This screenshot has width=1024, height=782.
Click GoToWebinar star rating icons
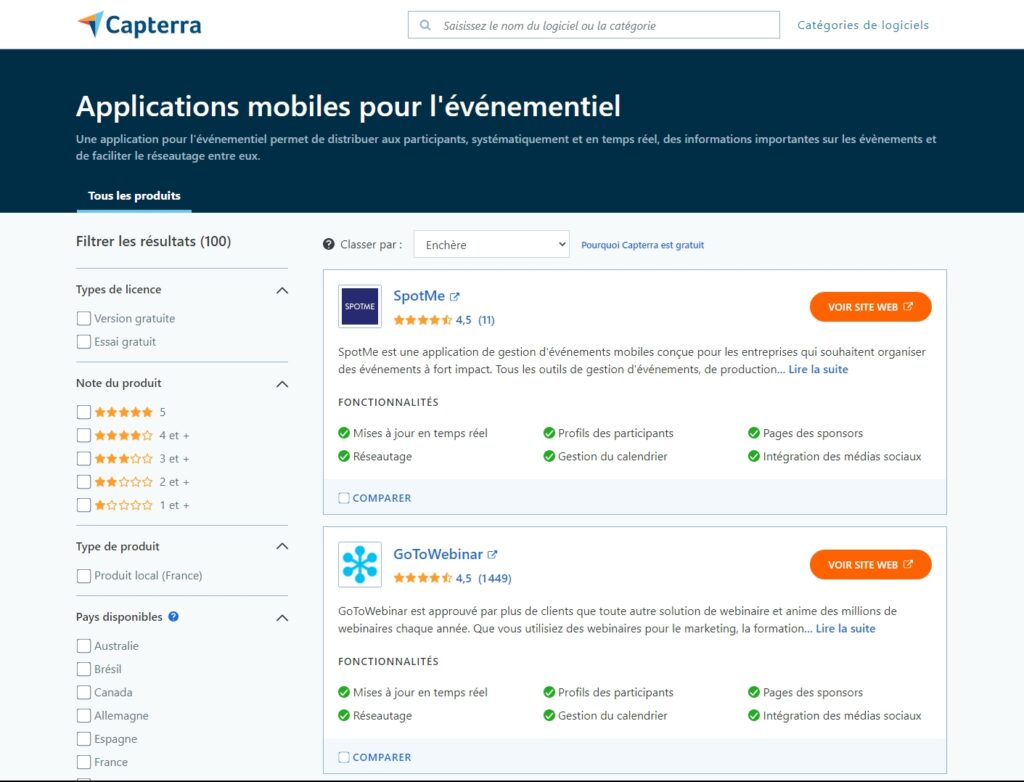click(423, 578)
